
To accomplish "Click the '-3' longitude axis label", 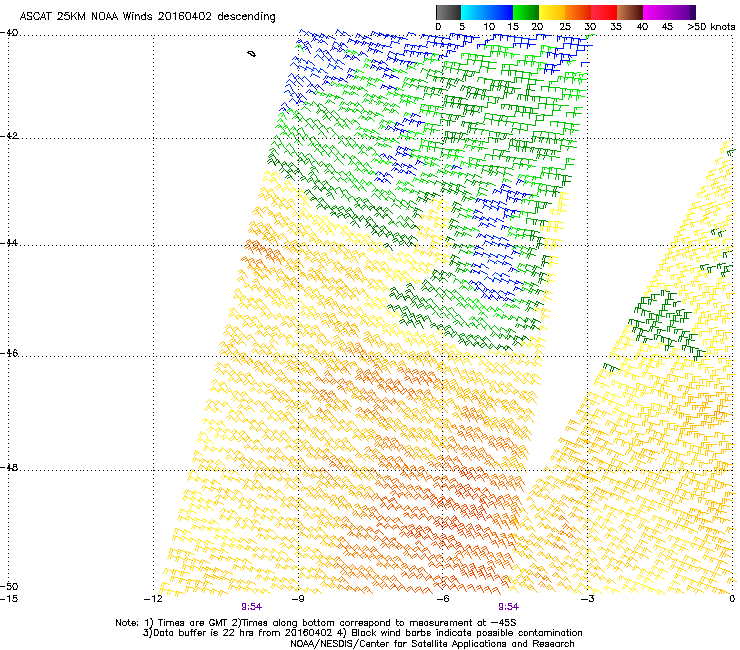I will pos(587,599).
